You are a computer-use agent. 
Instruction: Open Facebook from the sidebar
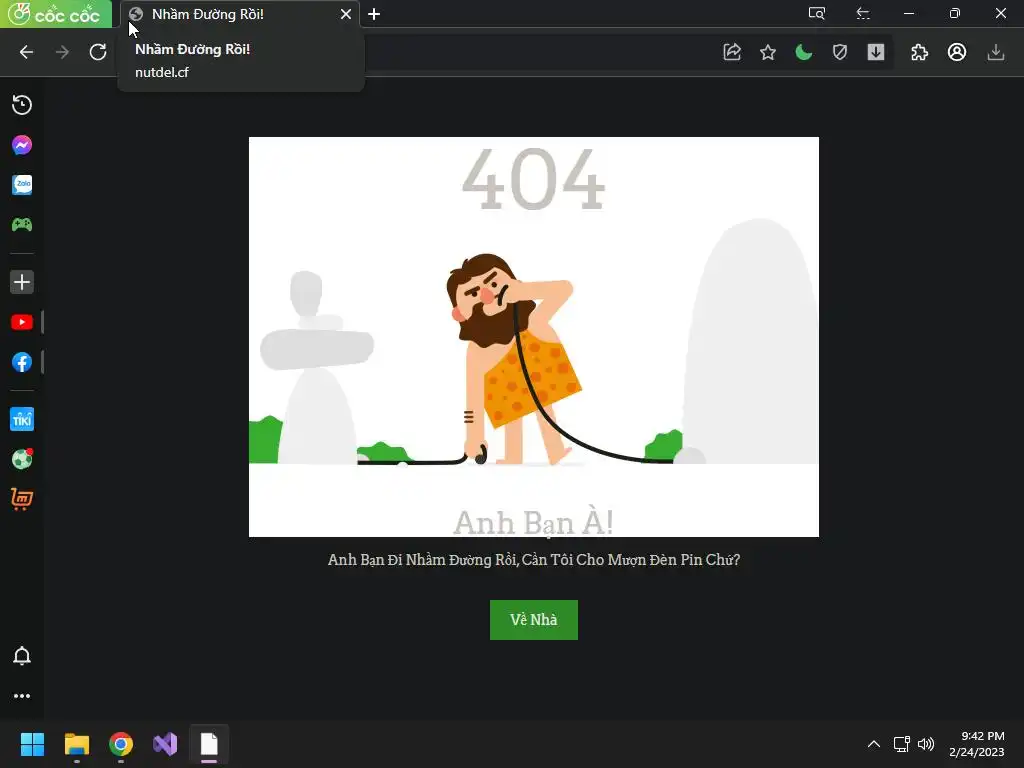click(x=22, y=362)
